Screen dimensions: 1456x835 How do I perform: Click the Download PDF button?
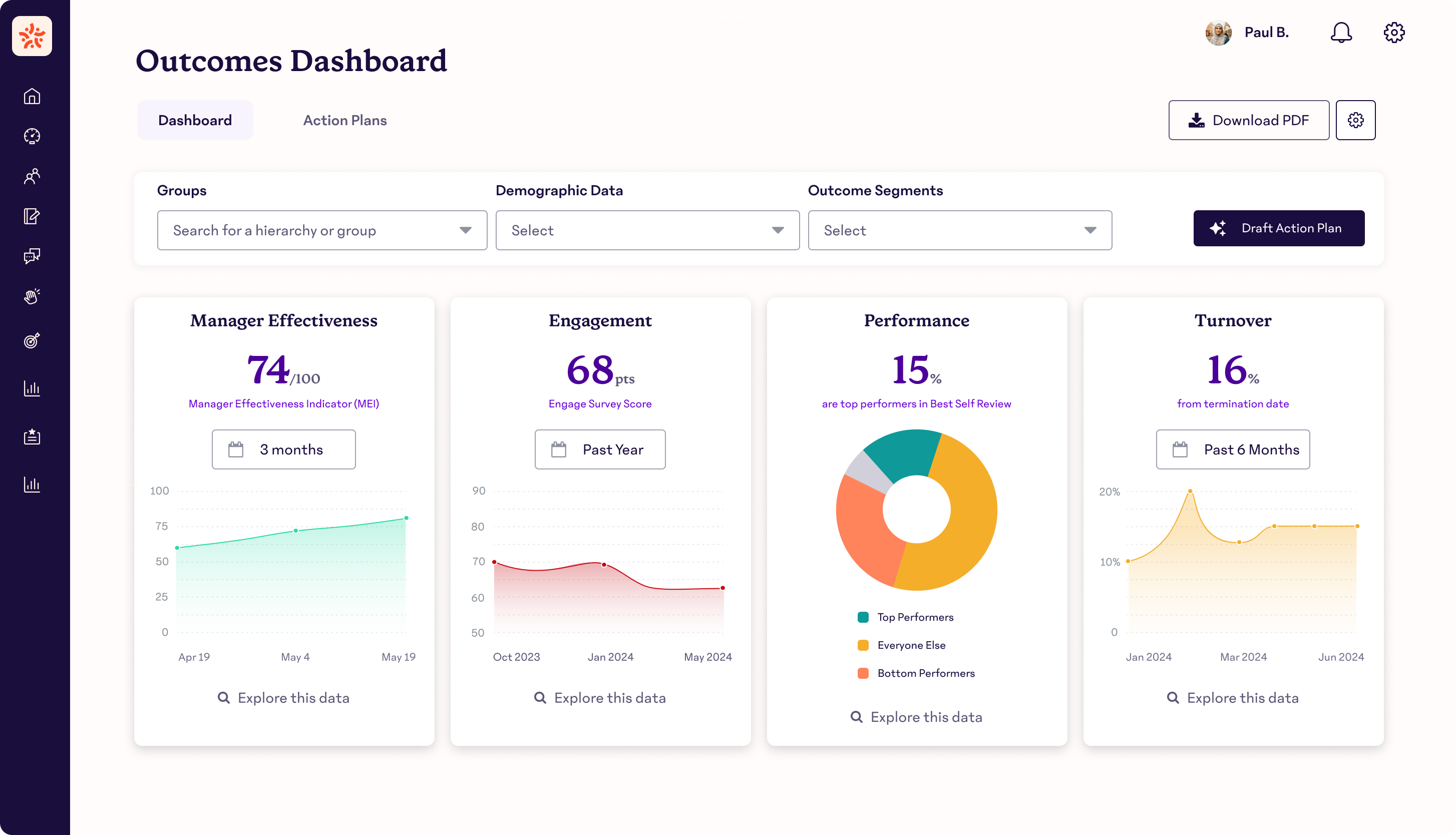1248,121
